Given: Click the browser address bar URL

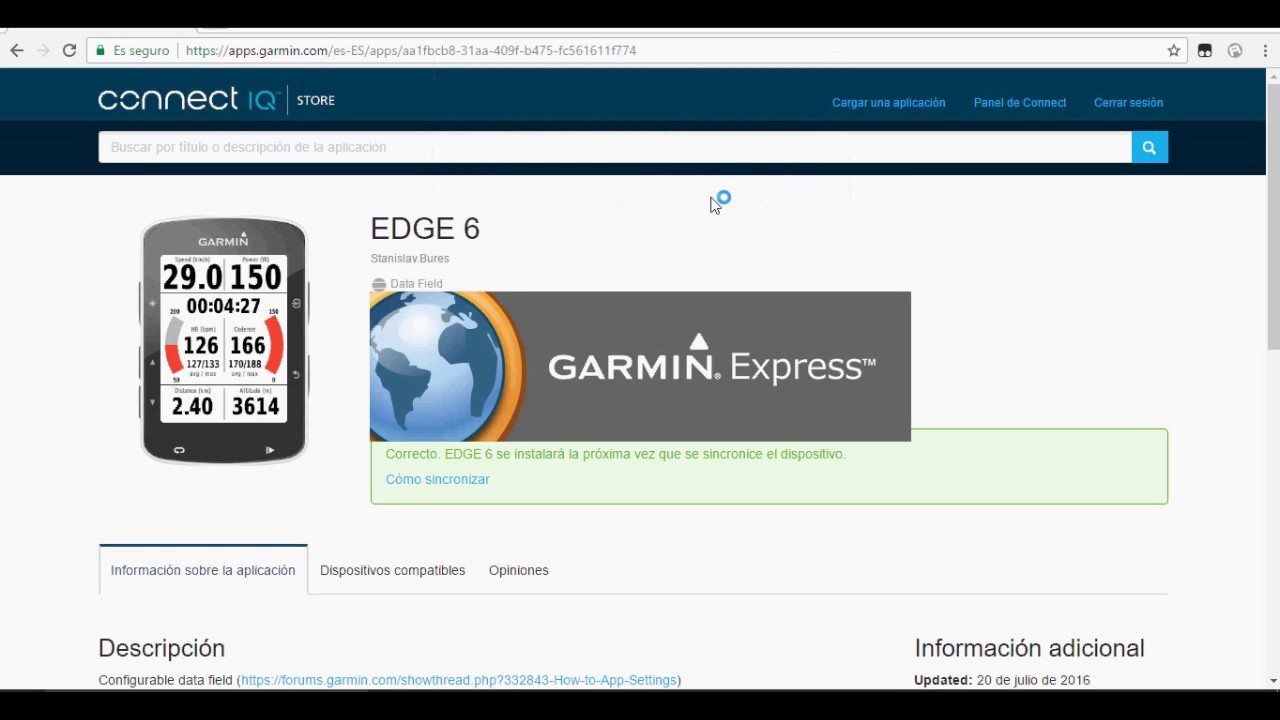Looking at the screenshot, I should (411, 50).
